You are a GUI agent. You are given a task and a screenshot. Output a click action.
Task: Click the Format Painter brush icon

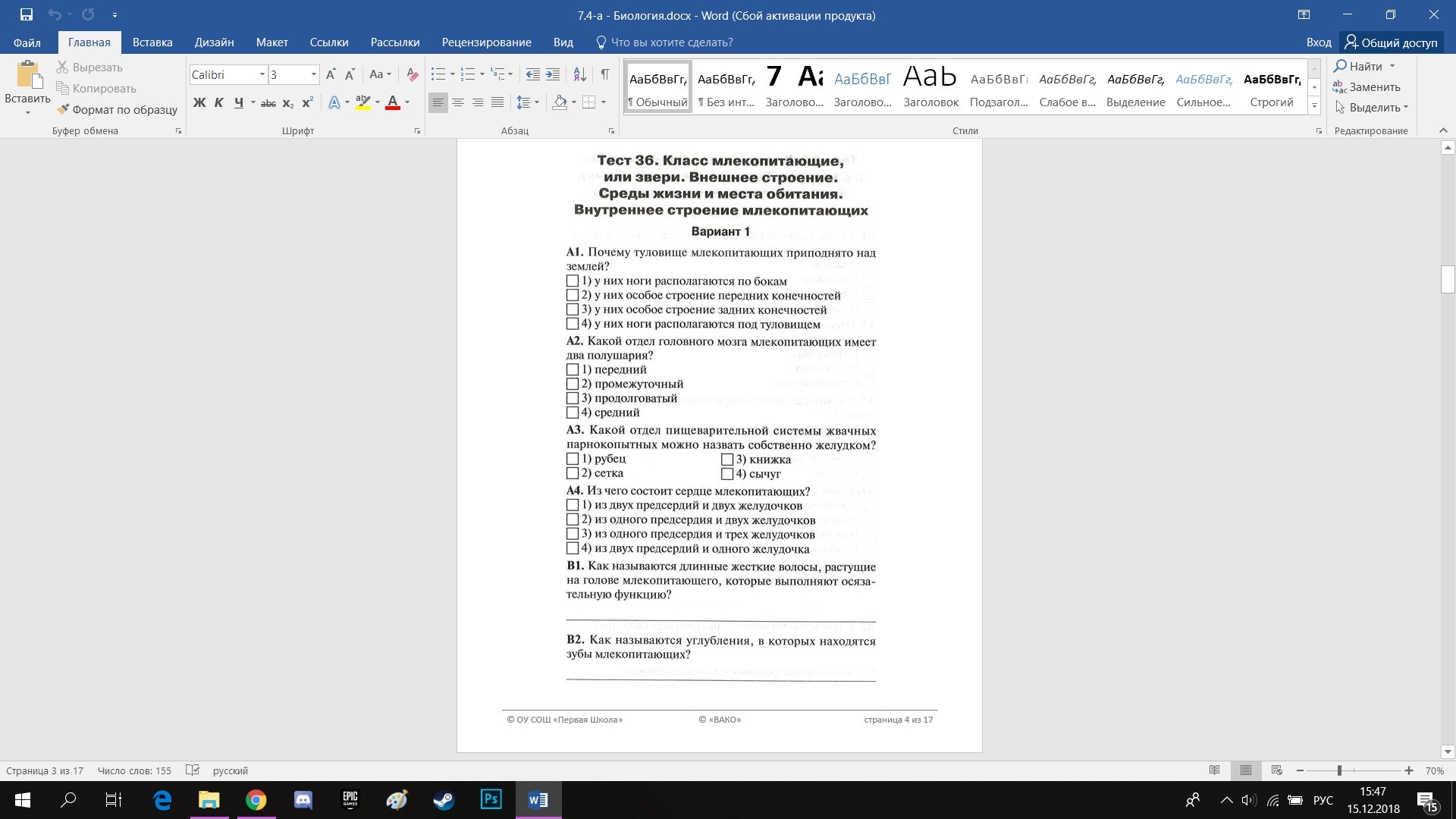point(64,109)
